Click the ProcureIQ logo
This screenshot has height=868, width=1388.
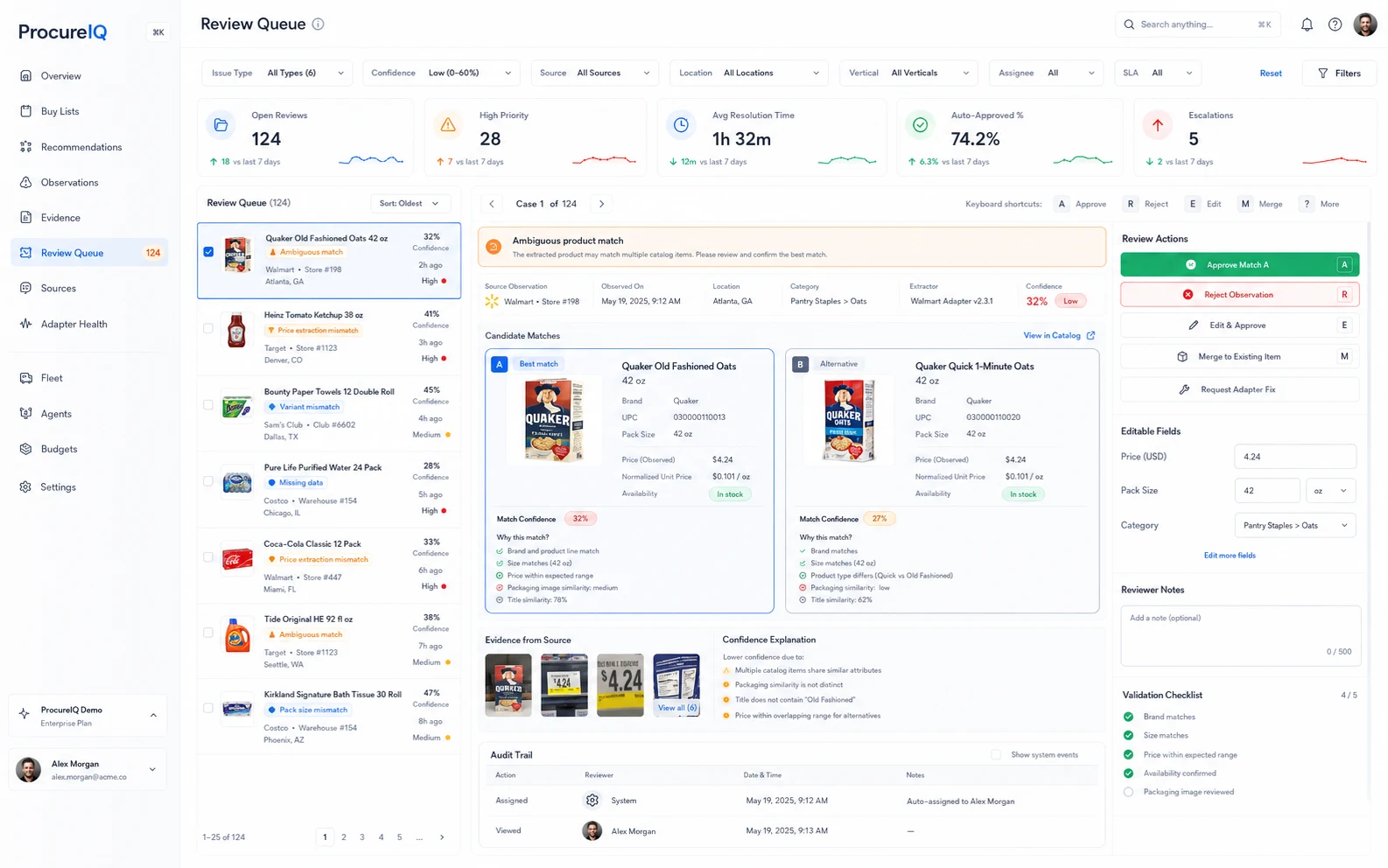pos(63,32)
